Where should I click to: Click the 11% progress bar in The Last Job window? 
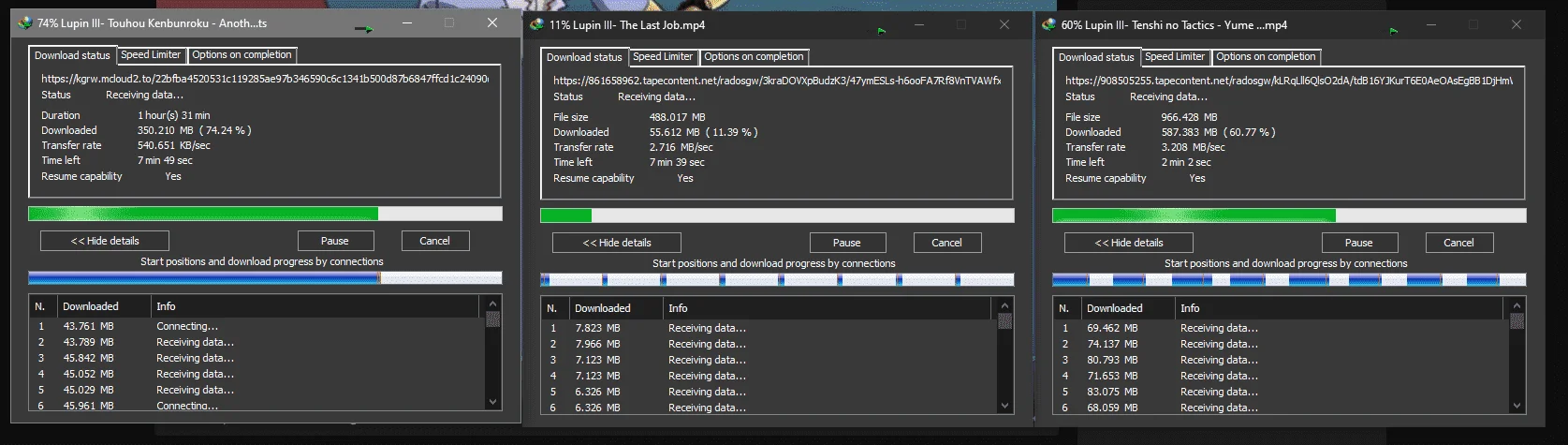[x=777, y=215]
